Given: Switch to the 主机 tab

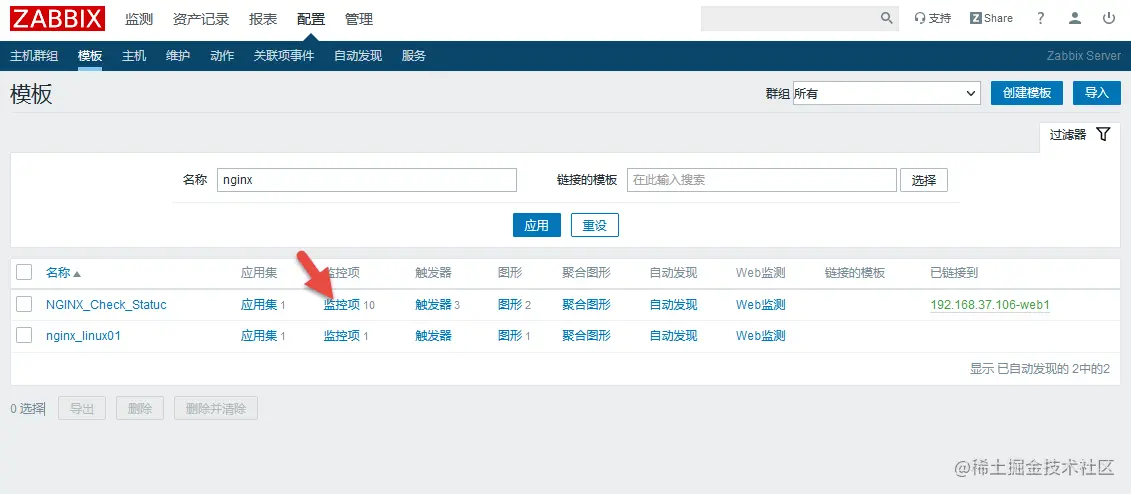Looking at the screenshot, I should coord(134,56).
